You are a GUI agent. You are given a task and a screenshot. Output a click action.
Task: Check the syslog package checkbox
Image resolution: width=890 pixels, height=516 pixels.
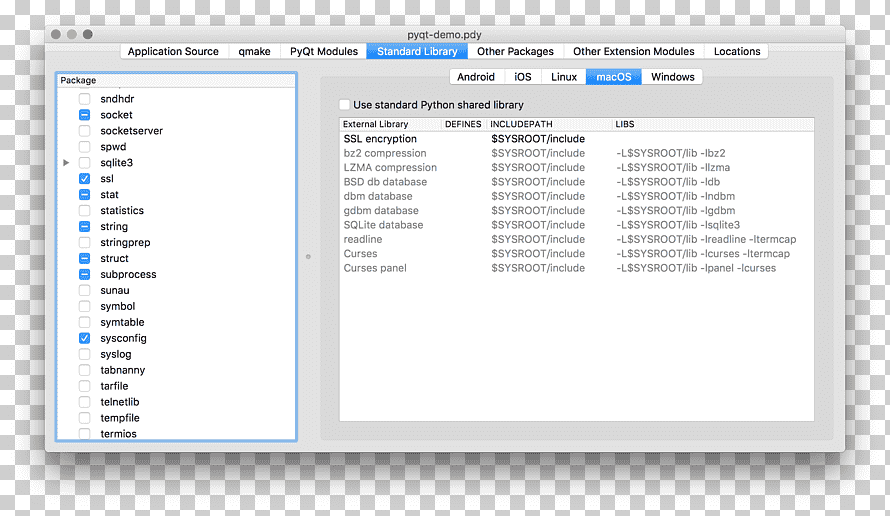[85, 354]
